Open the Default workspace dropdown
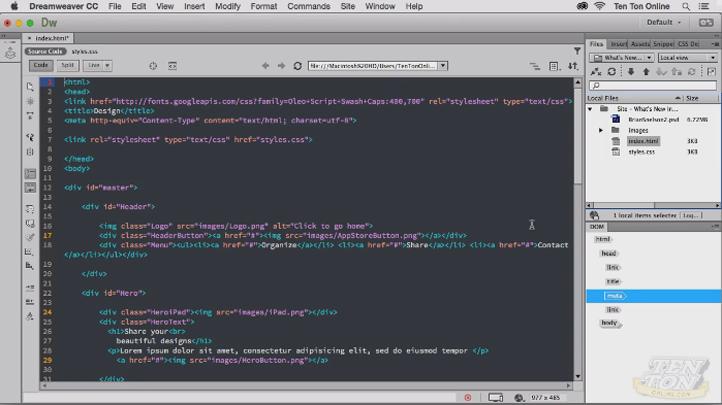 [x=663, y=22]
